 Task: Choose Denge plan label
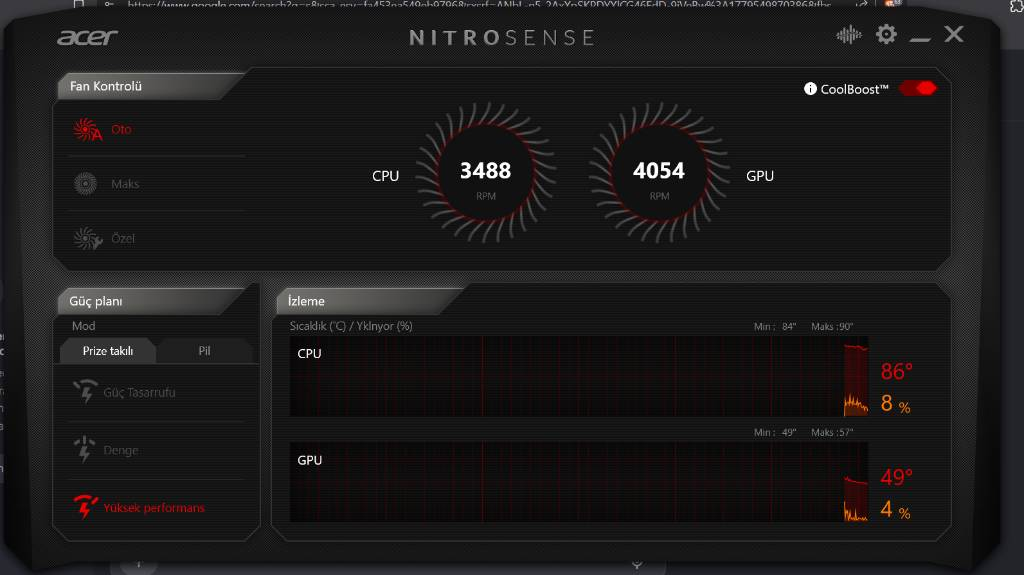(x=121, y=450)
